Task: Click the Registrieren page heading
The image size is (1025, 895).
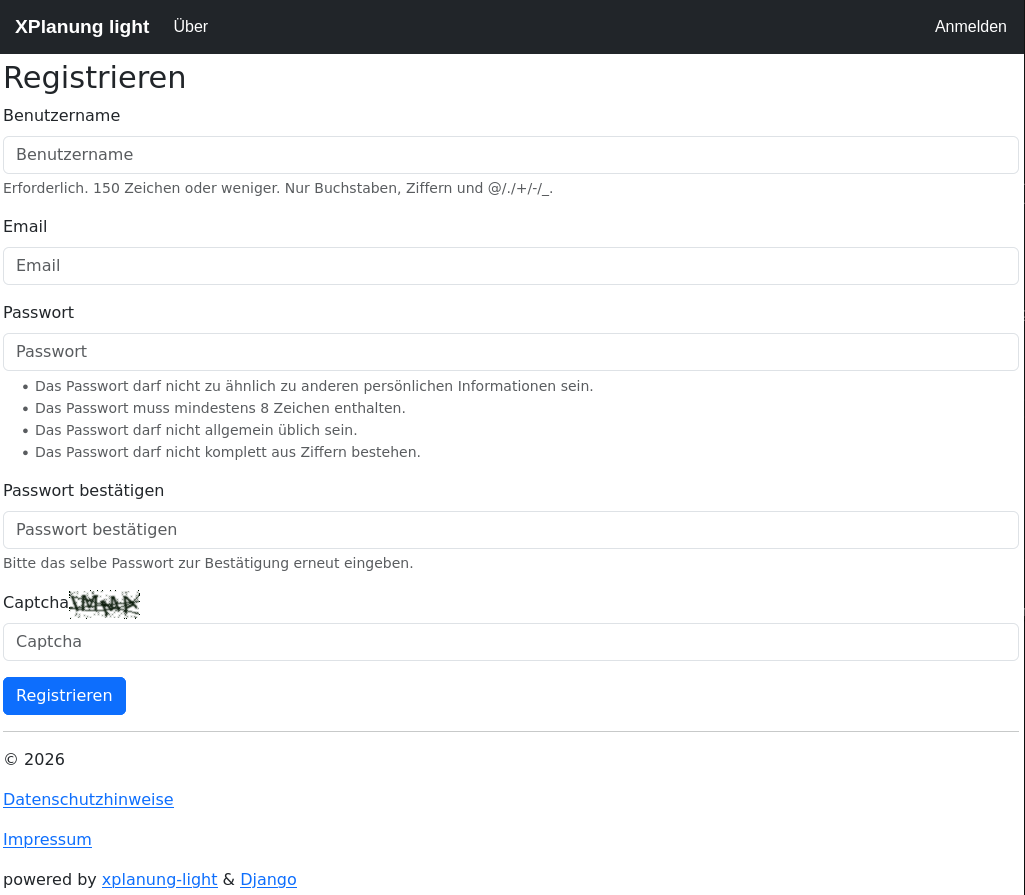Action: pos(95,78)
